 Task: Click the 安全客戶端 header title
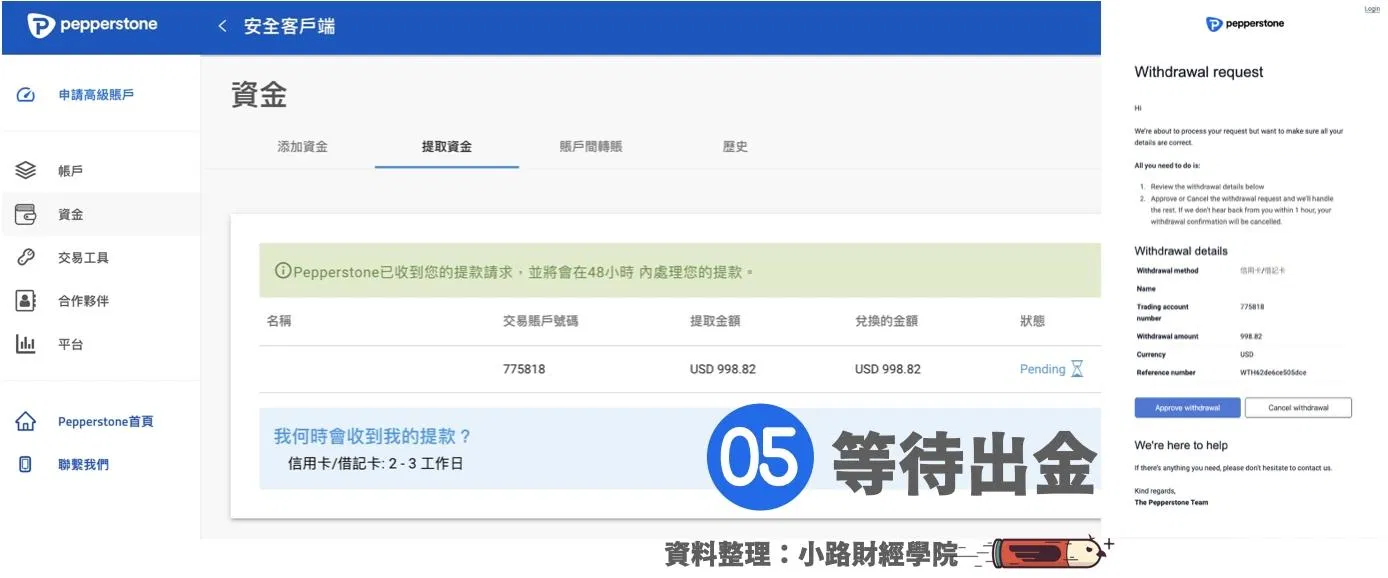(x=289, y=26)
